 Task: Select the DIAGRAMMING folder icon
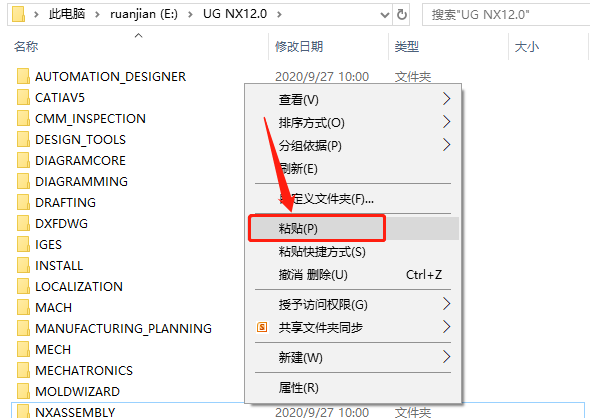[x=23, y=181]
